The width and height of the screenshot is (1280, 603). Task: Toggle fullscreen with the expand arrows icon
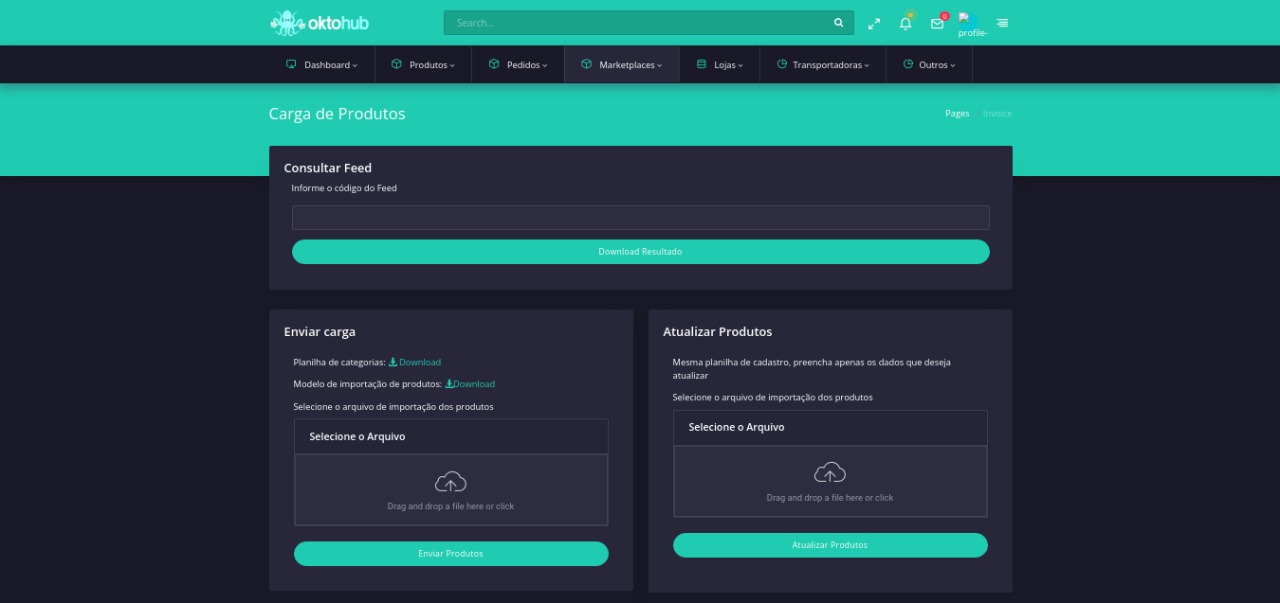tap(874, 23)
